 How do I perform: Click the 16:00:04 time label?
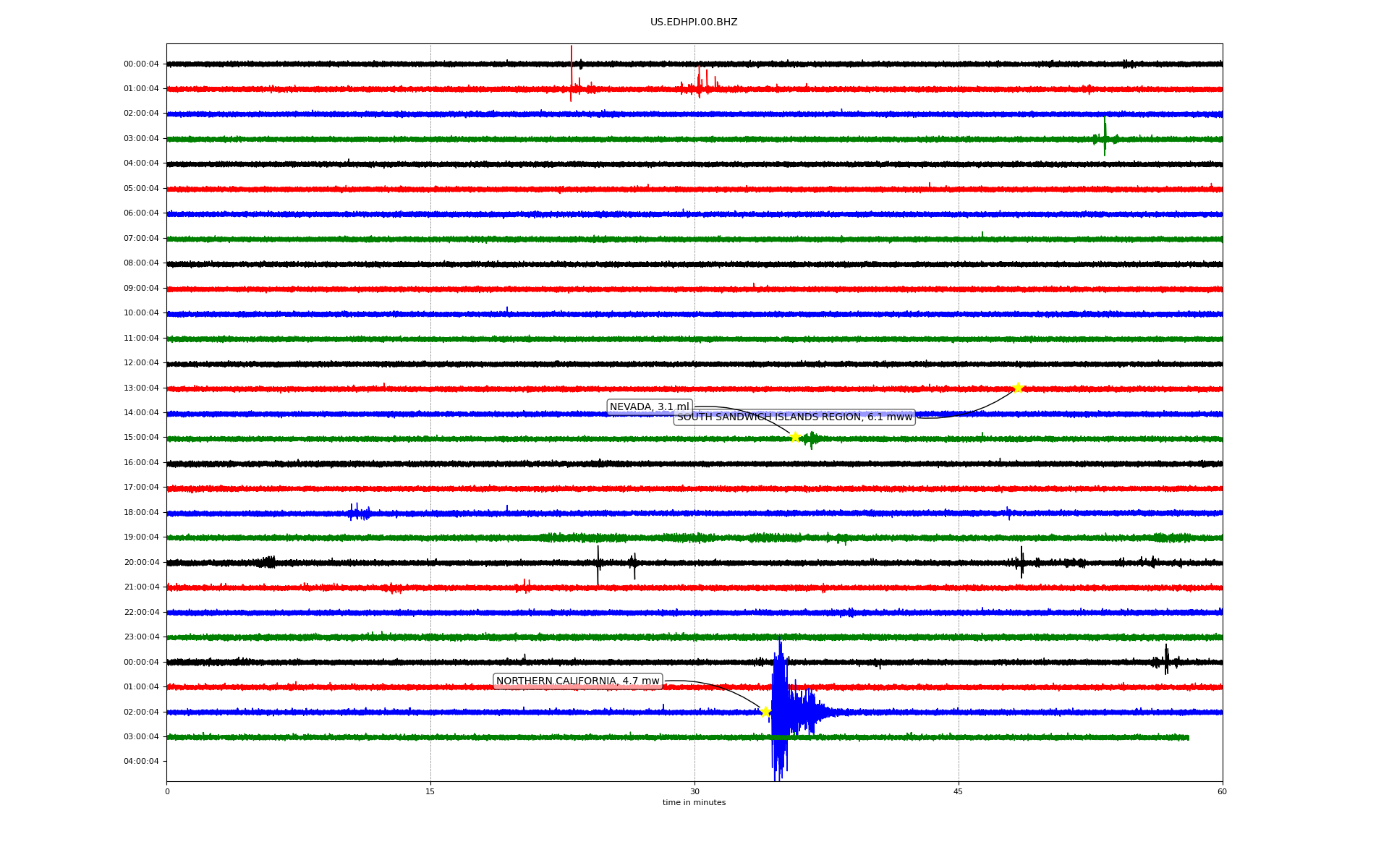coord(141,463)
